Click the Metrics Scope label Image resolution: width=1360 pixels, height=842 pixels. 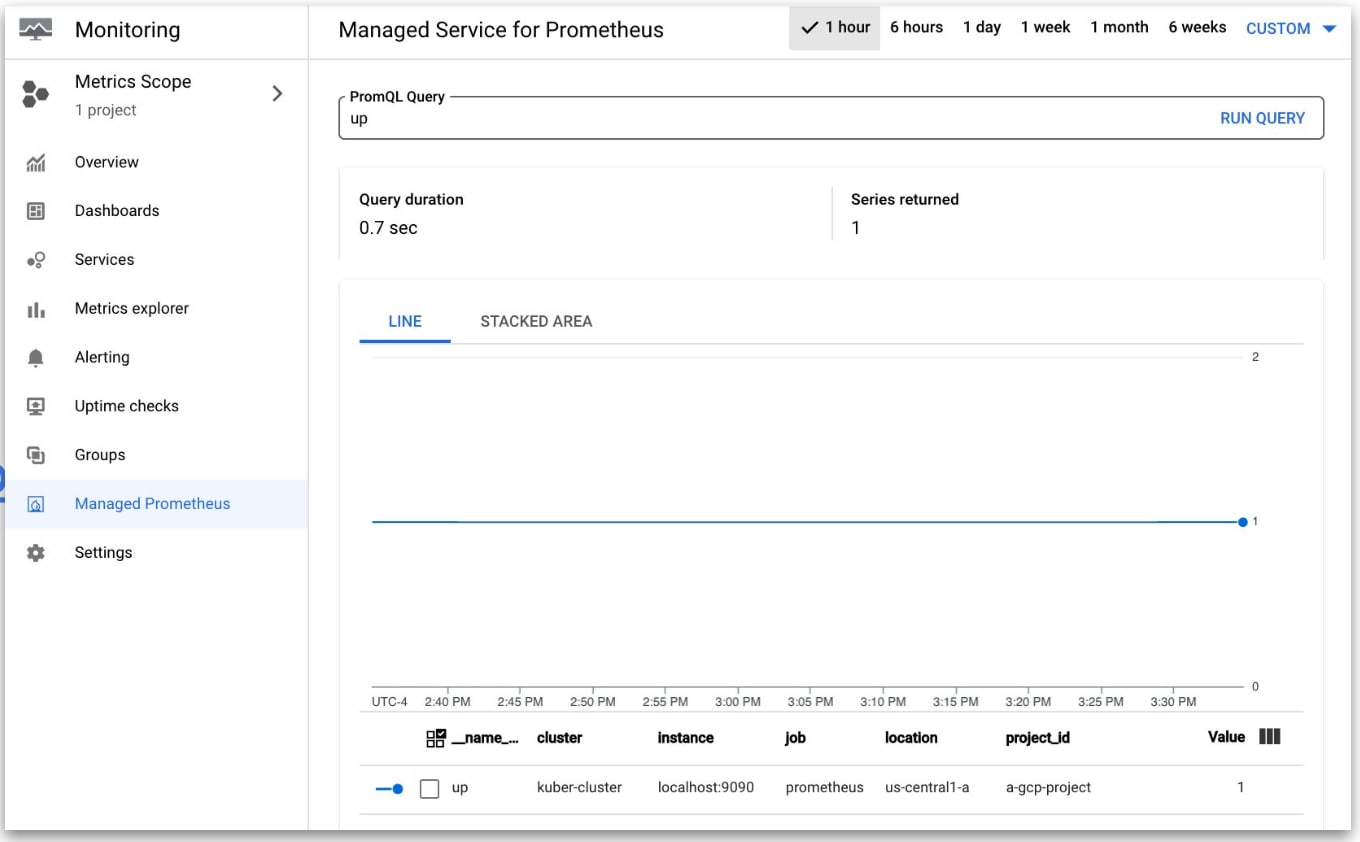pyautogui.click(x=133, y=82)
